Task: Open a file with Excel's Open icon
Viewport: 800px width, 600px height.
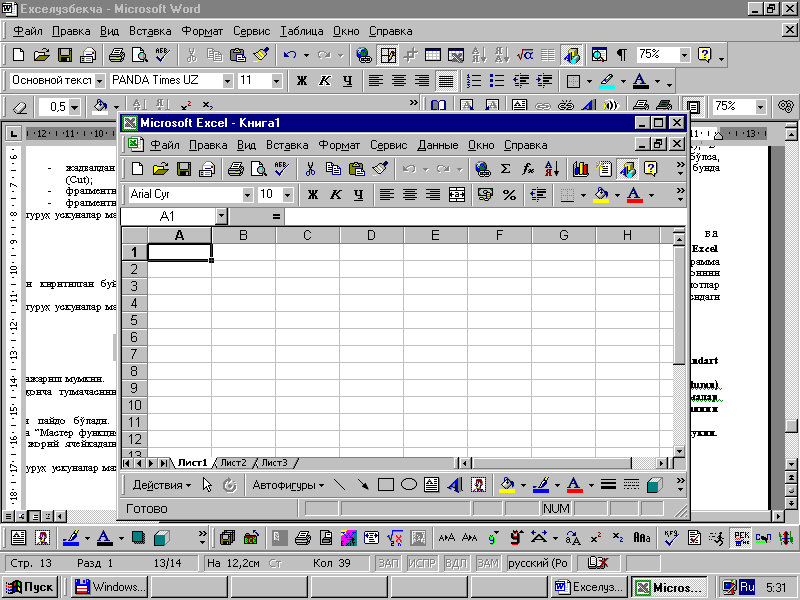Action: [160, 169]
